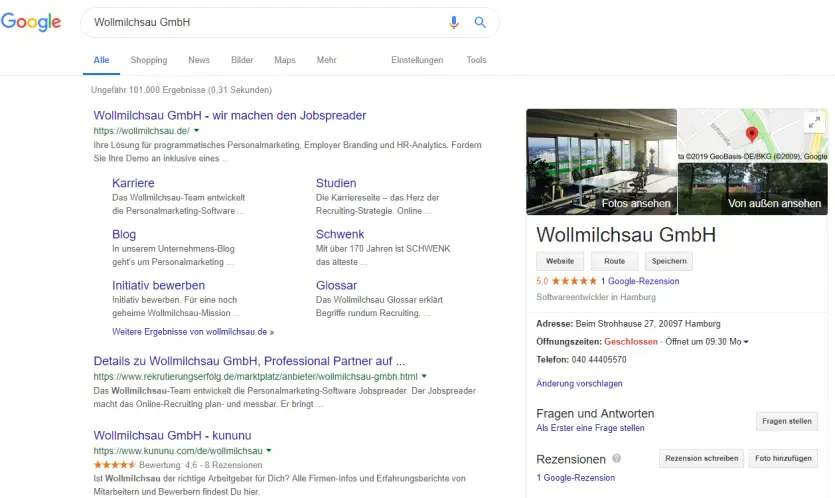
Task: Open the 'Fotos ansehen' office photo thumbnail
Action: coord(601,162)
